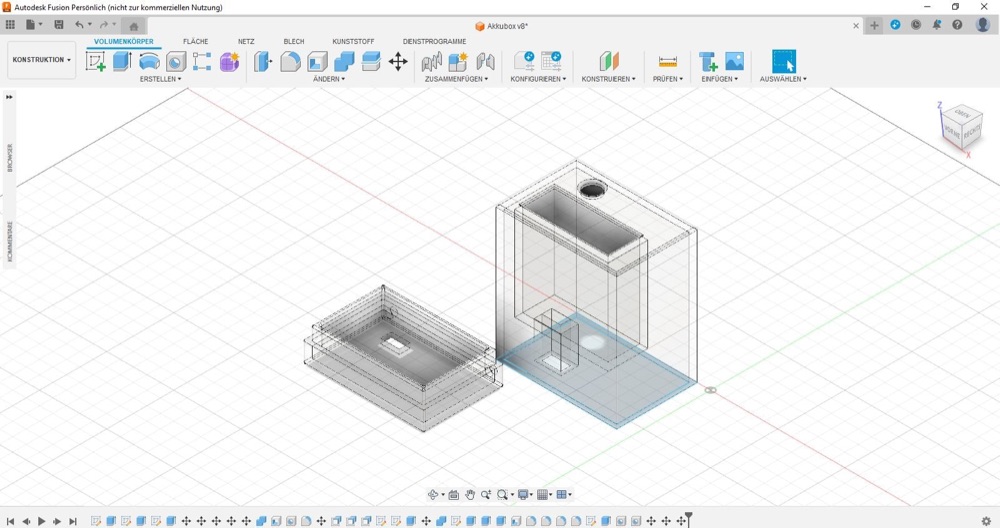Undo the last action

pyautogui.click(x=79, y=25)
